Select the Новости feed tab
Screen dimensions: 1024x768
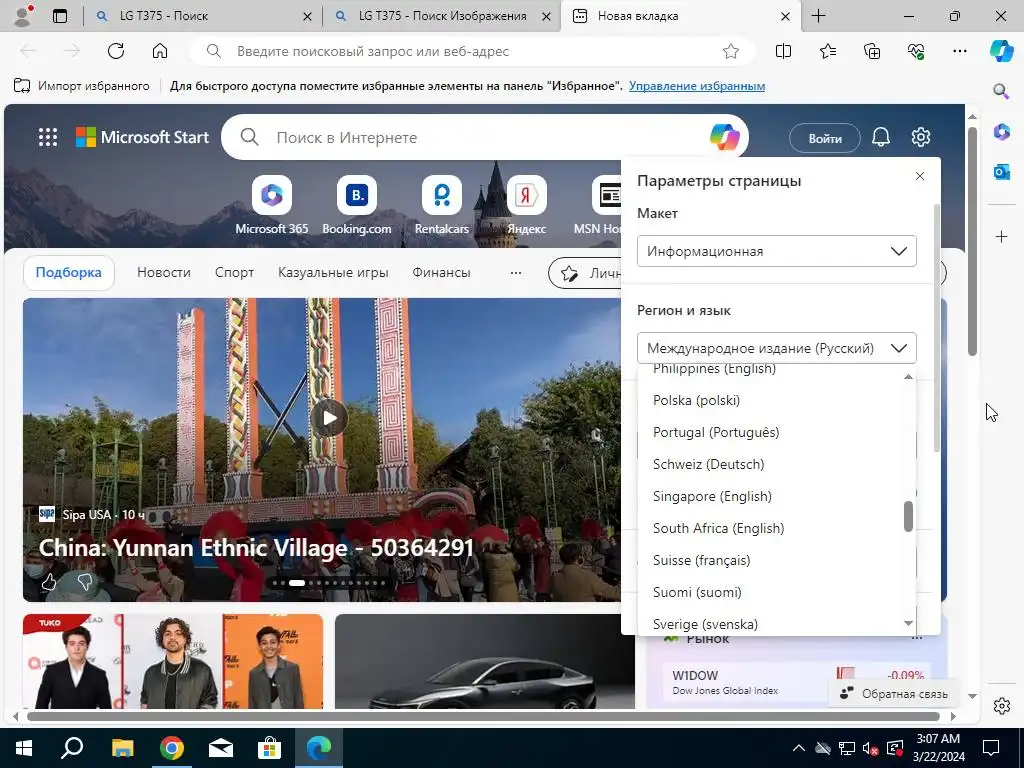(x=164, y=272)
